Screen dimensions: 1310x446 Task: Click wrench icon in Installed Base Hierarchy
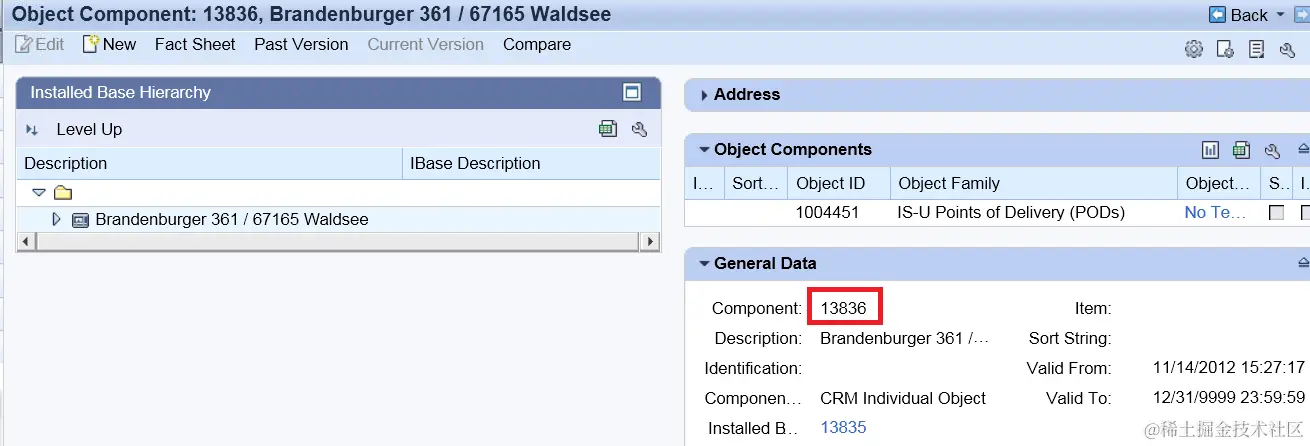[x=640, y=129]
